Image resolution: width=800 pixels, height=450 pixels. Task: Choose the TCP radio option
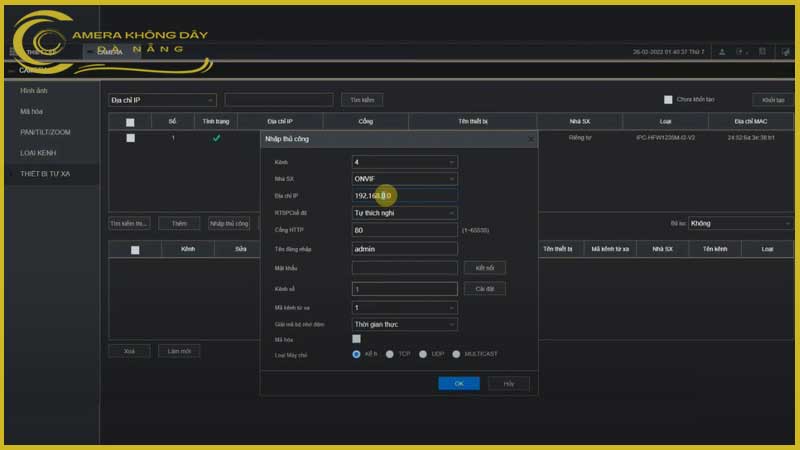(x=390, y=354)
